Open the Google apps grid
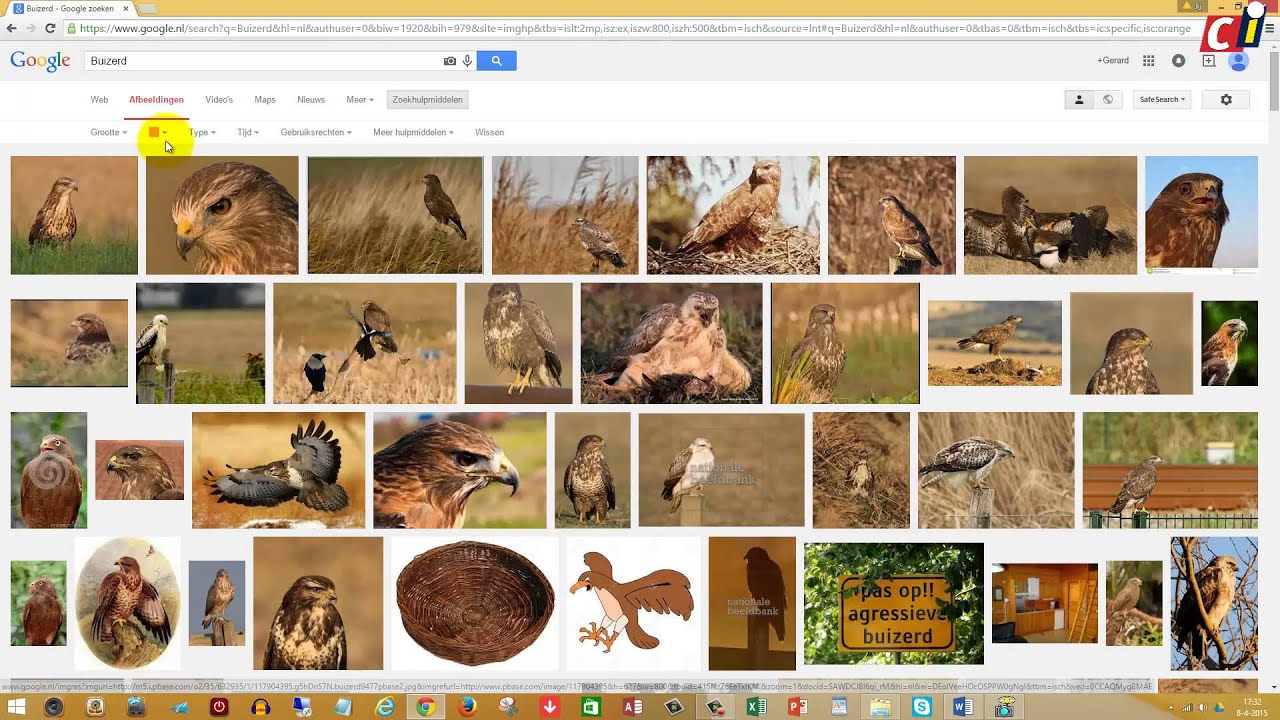The height and width of the screenshot is (720, 1280). click(x=1148, y=61)
